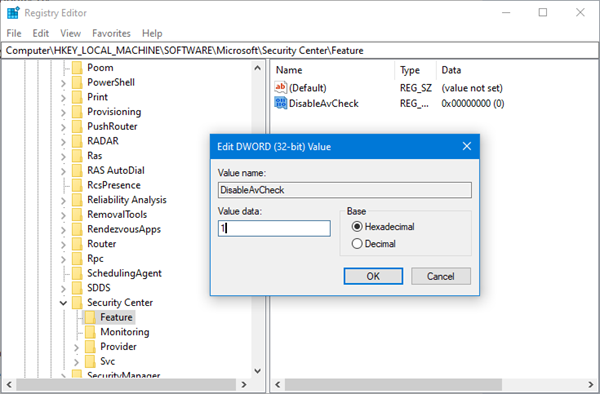Click the values pane horizontal scrollbar thumb
Viewport: 600px width, 394px height.
point(393,384)
